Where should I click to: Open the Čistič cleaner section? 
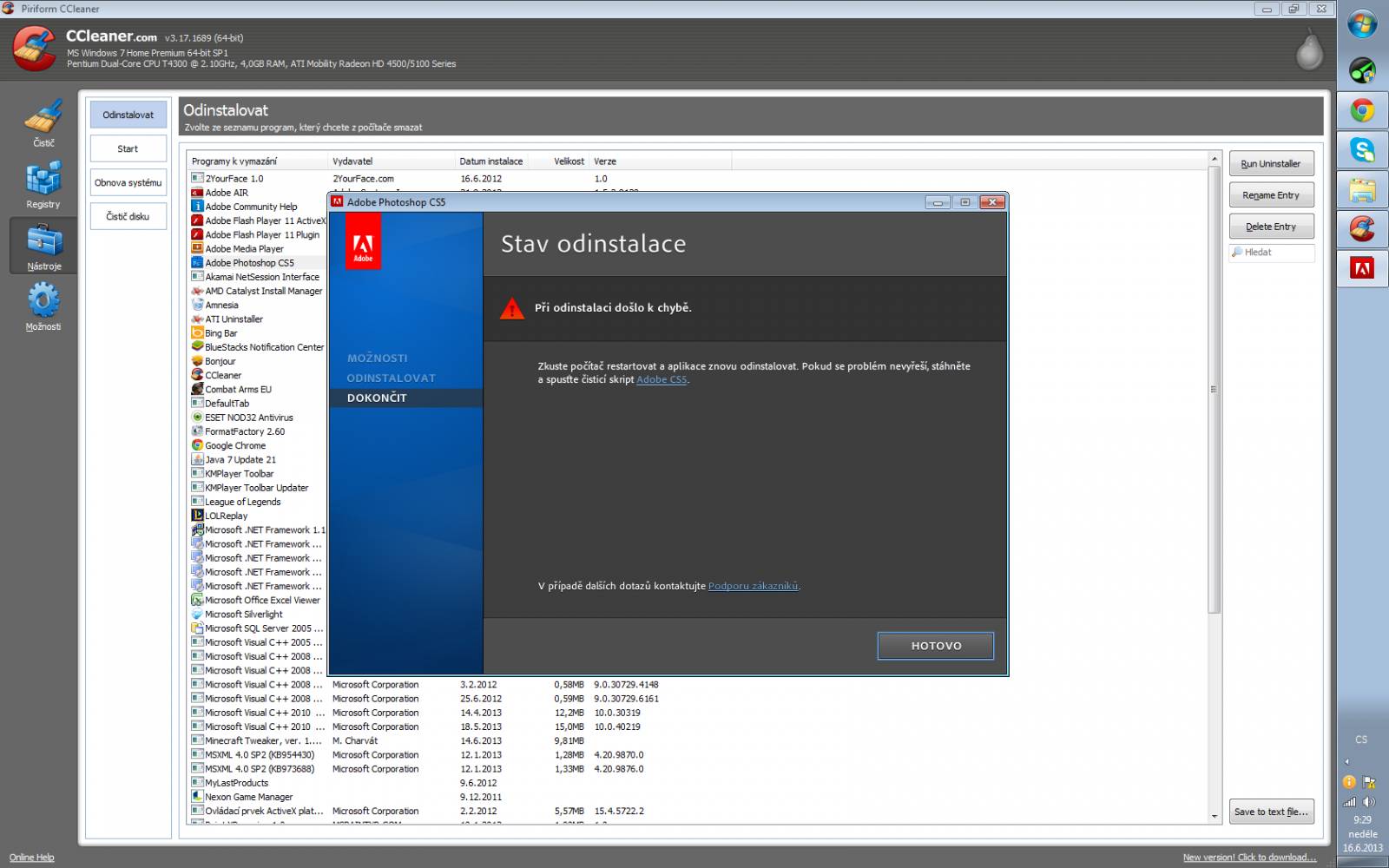[43, 123]
